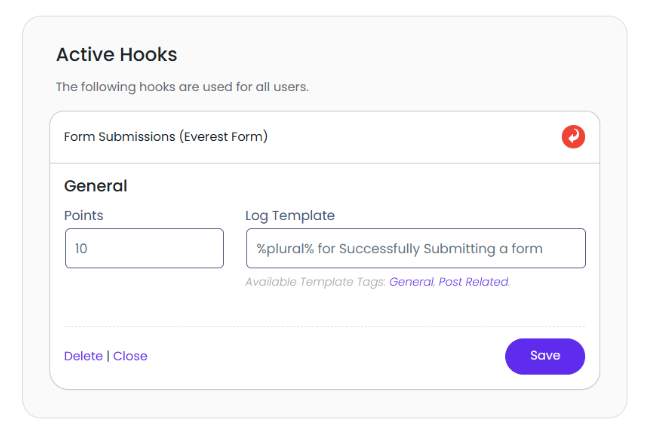Click into the Log Template text field

click(x=415, y=248)
